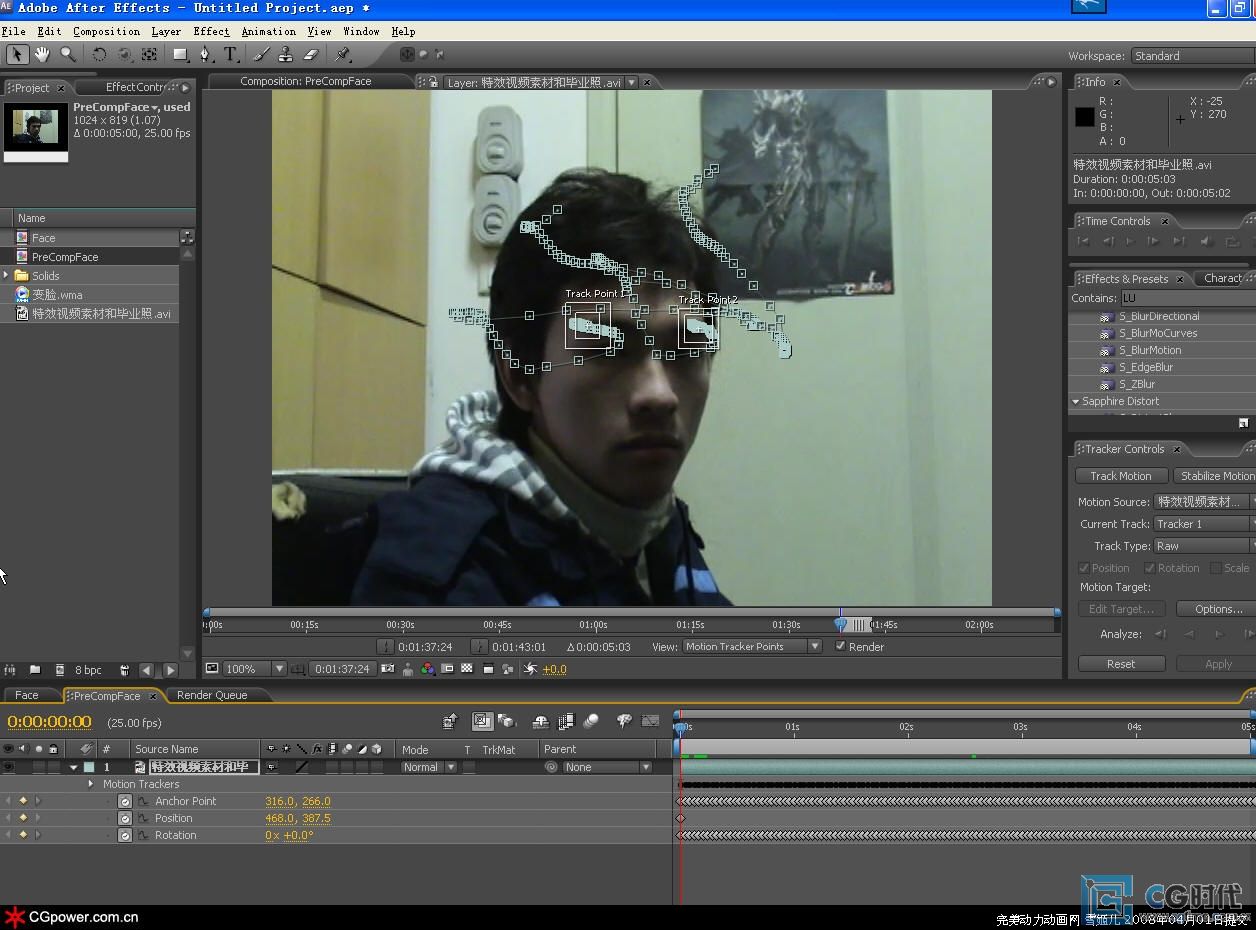The image size is (1256, 930).
Task: Select the Puppet Pin tool
Action: [343, 54]
